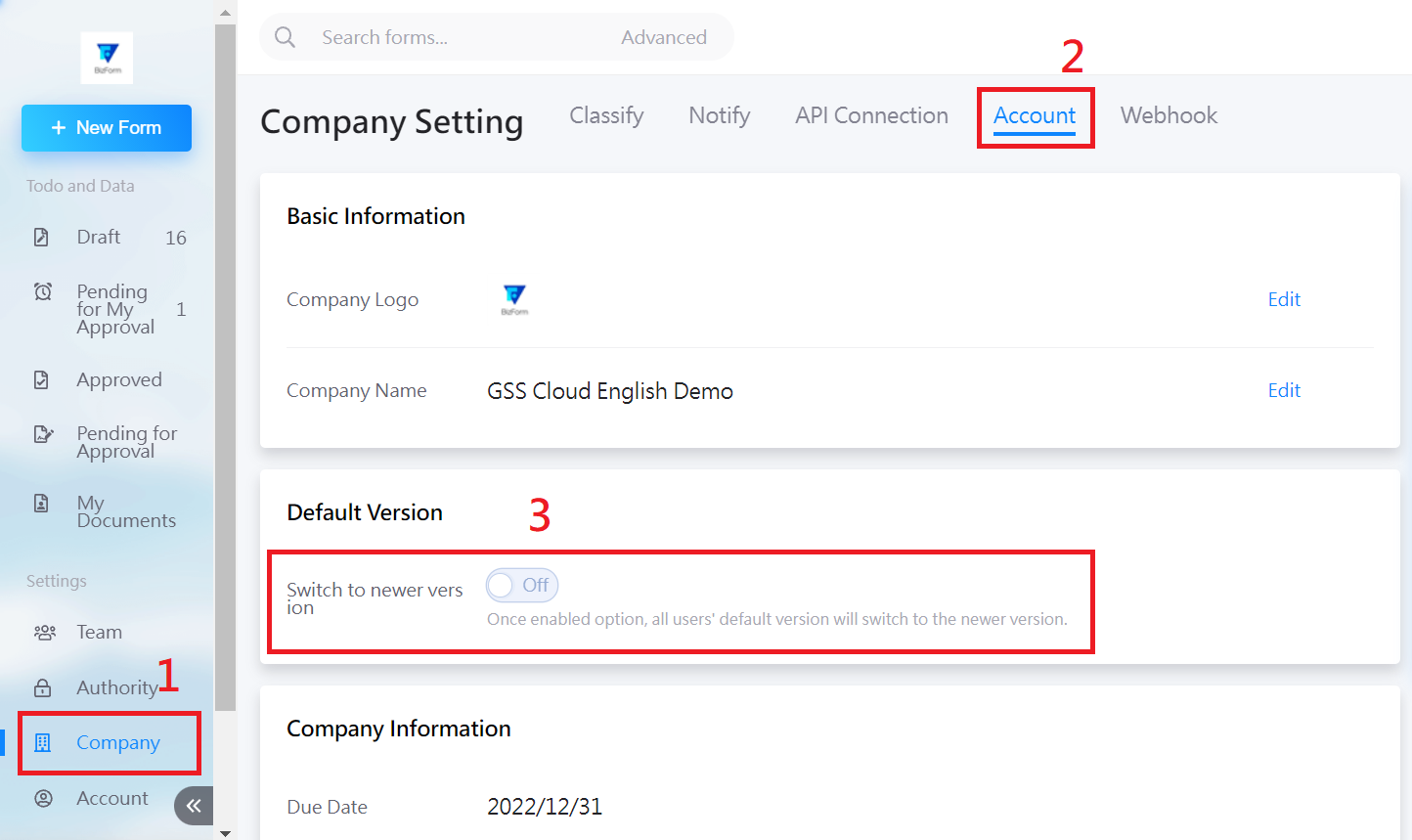This screenshot has width=1412, height=840.
Task: Click the Approved checkmark document icon
Action: [41, 379]
